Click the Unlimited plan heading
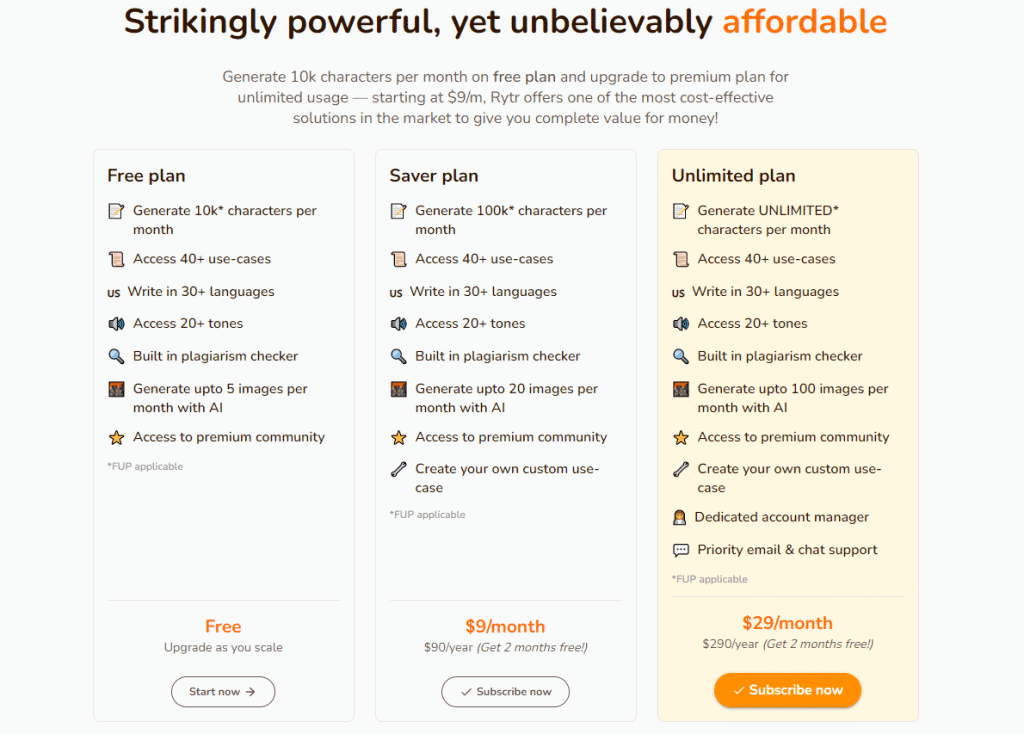Screen dimensions: 1024x734 tap(733, 176)
